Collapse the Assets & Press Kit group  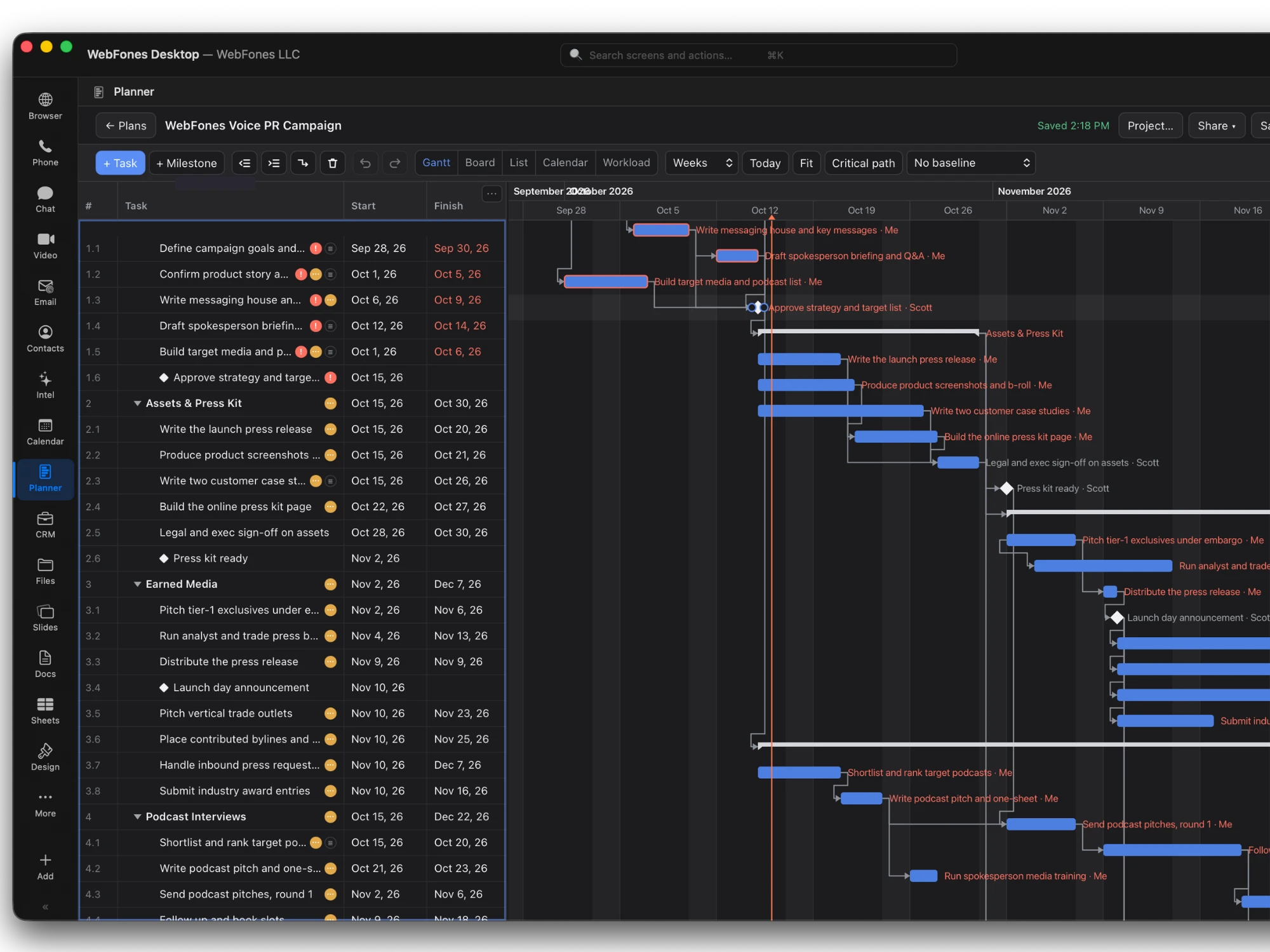(137, 404)
